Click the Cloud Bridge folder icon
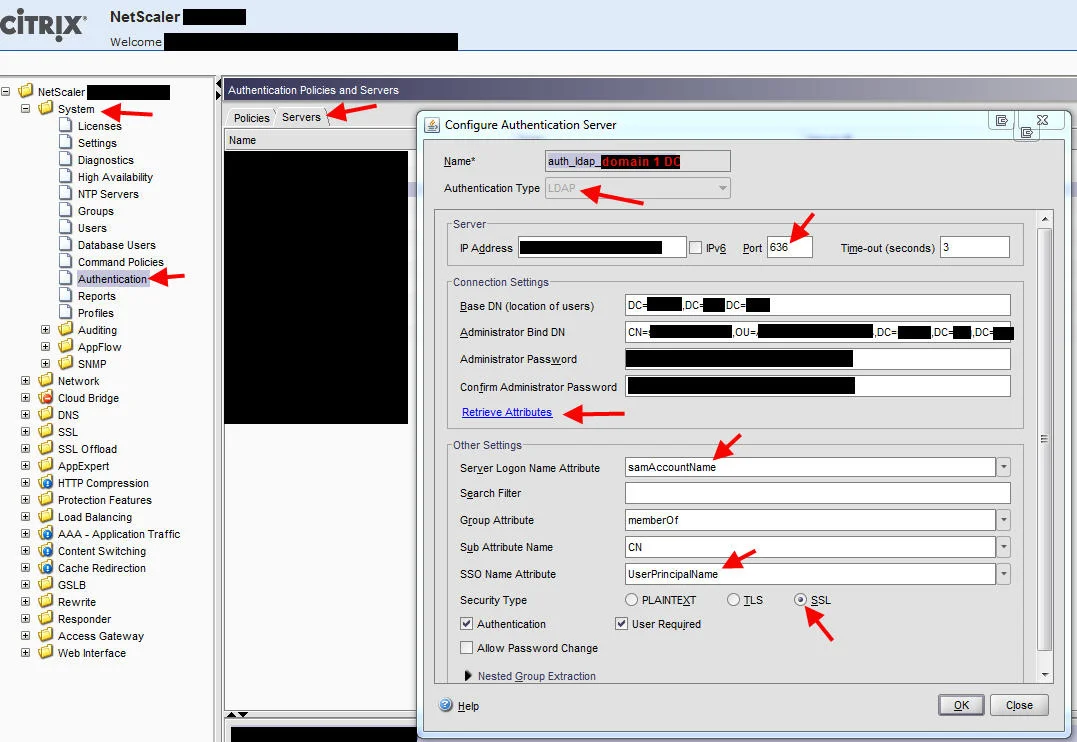The width and height of the screenshot is (1077, 742). 46,397
